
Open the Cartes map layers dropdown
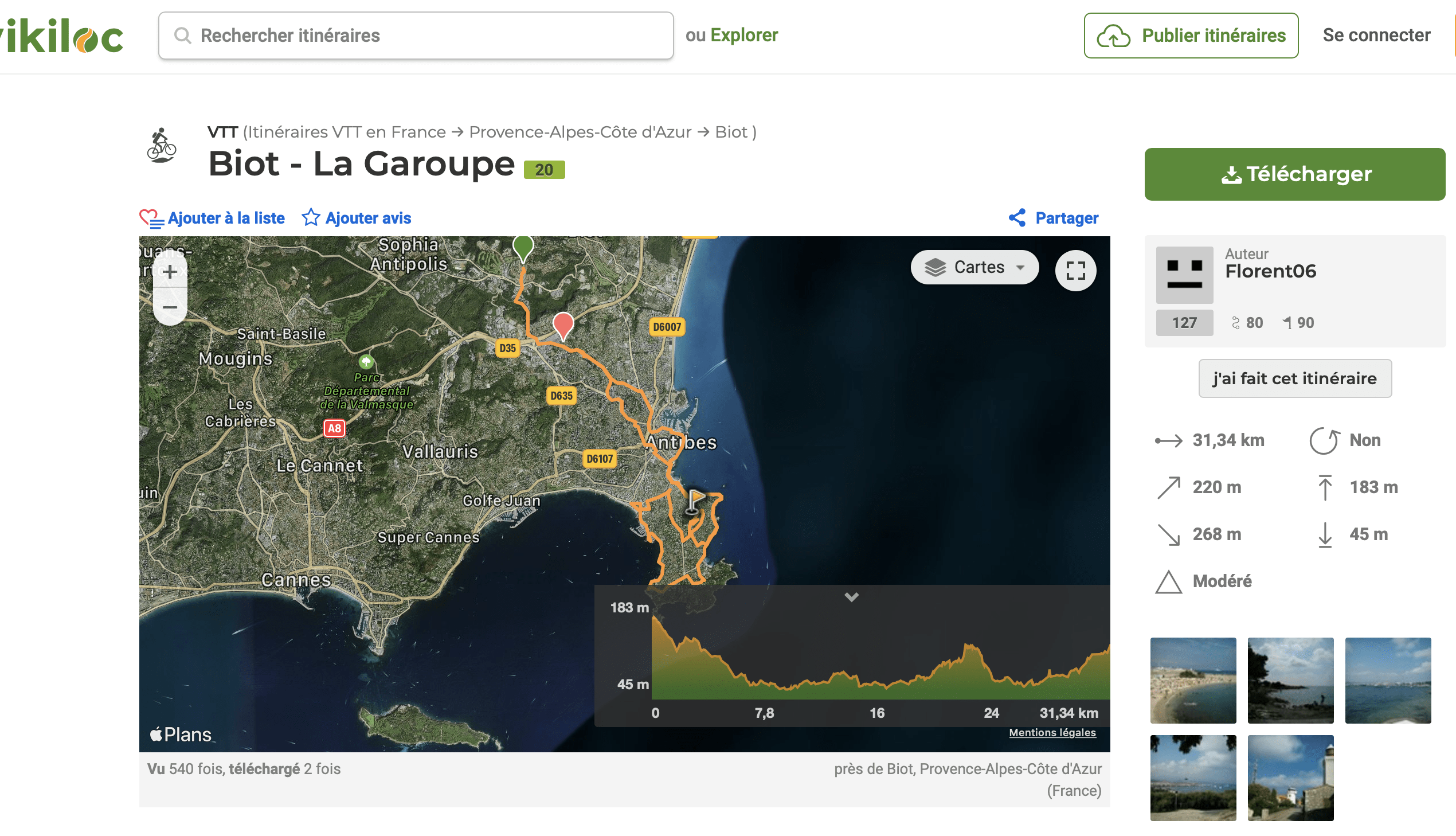[974, 267]
